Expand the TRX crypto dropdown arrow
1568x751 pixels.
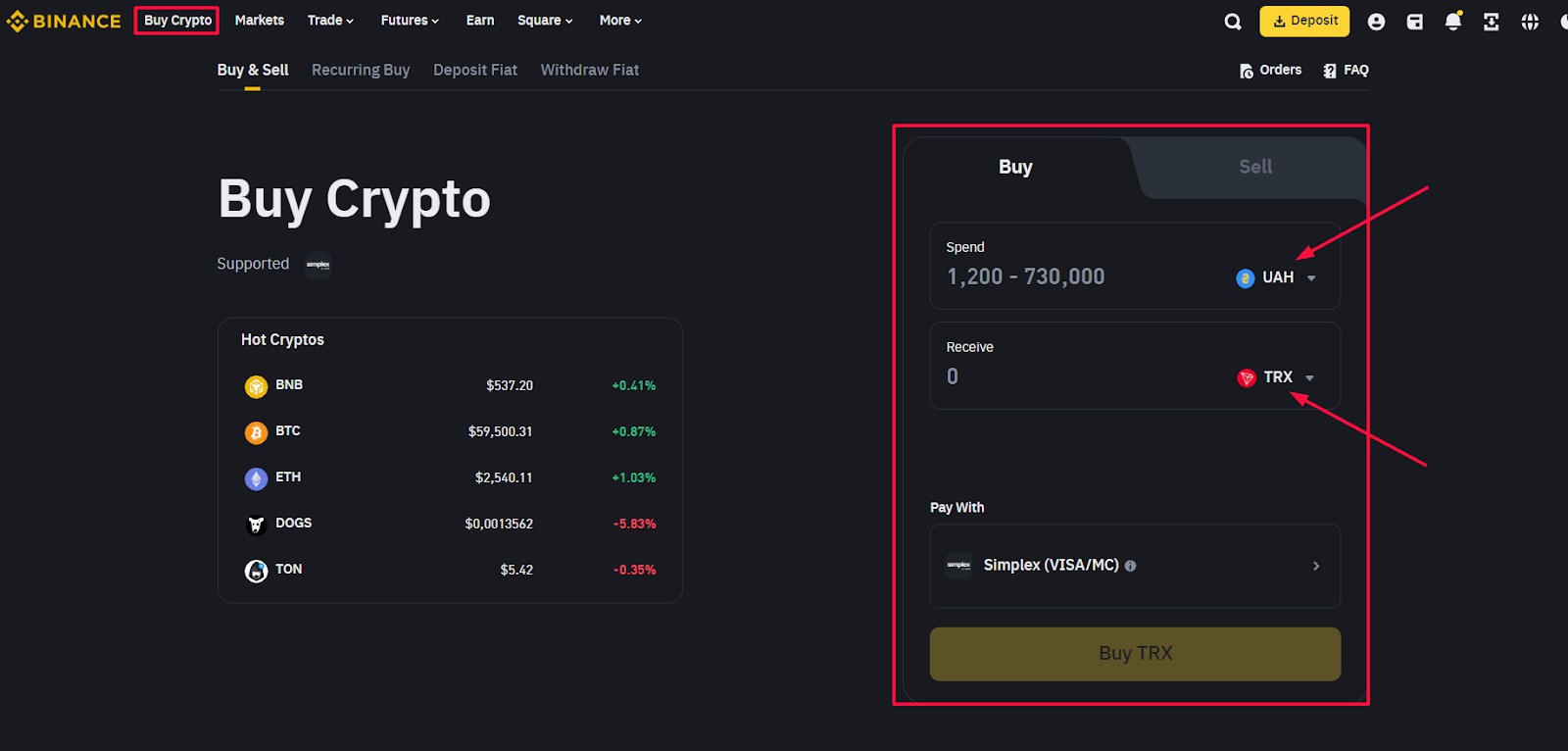pyautogui.click(x=1309, y=378)
